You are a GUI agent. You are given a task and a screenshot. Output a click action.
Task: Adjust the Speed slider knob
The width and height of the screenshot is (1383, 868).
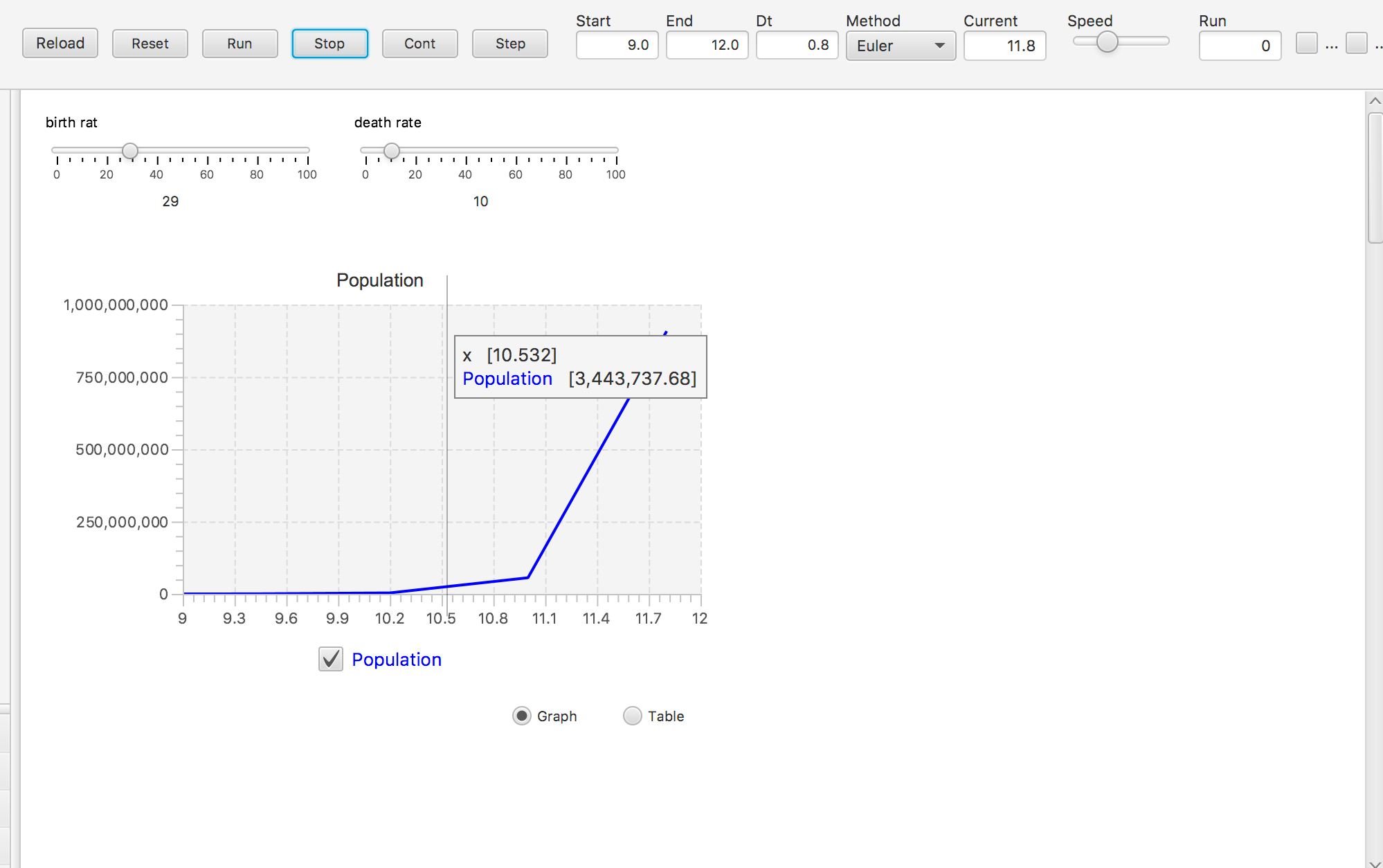point(1107,42)
